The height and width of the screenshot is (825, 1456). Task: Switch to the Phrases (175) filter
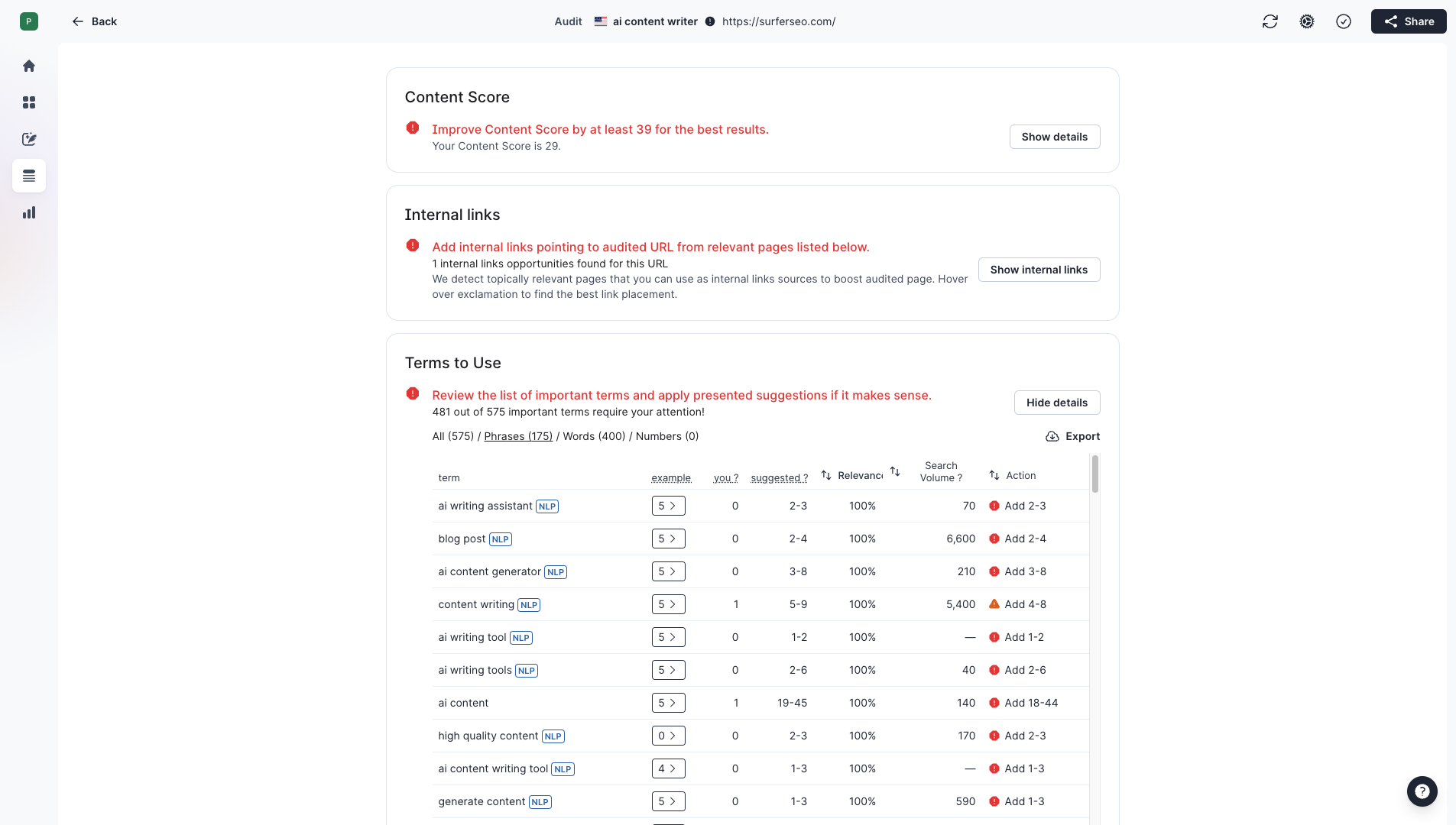tap(518, 436)
